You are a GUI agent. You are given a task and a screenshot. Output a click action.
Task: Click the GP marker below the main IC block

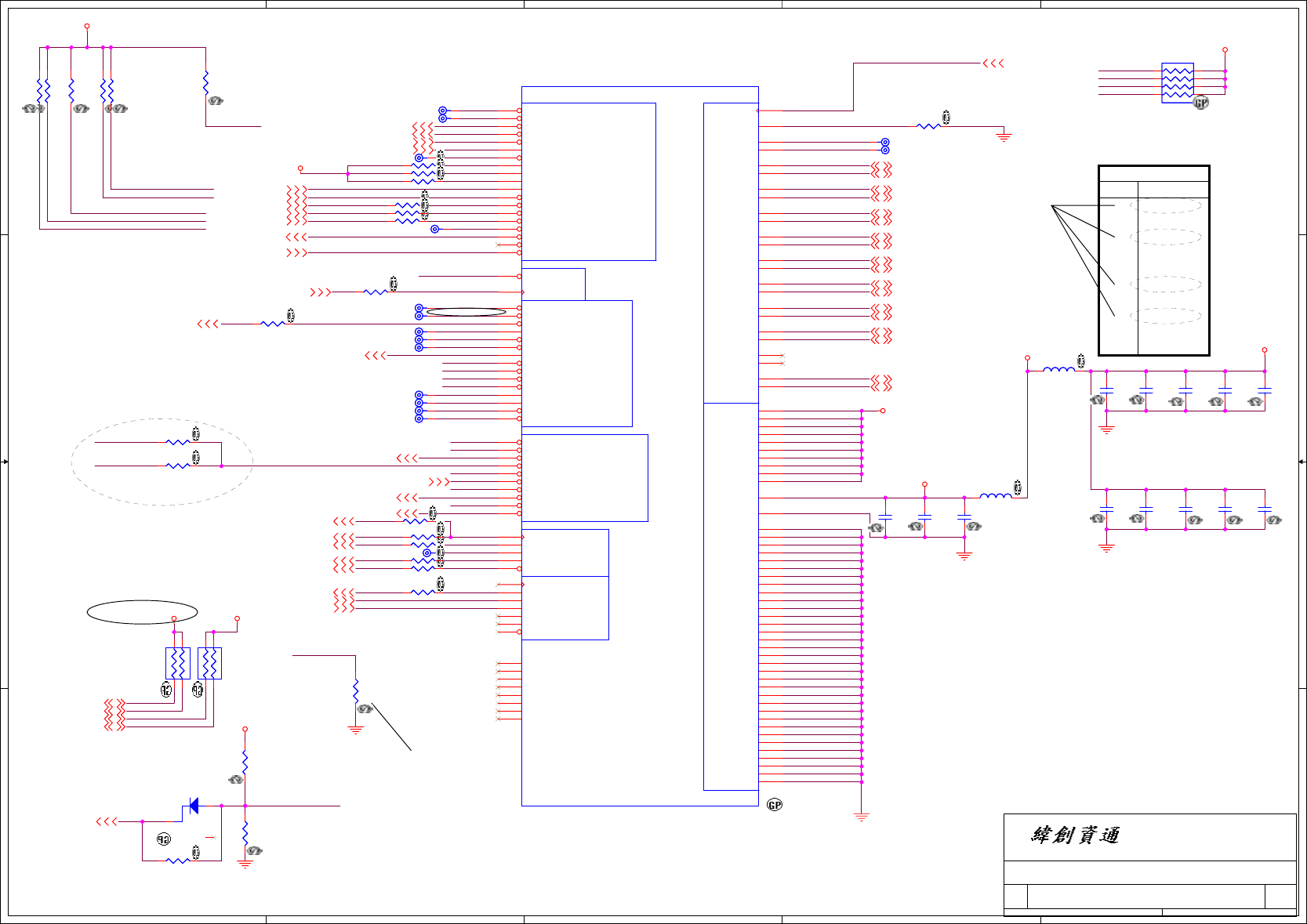(x=775, y=805)
